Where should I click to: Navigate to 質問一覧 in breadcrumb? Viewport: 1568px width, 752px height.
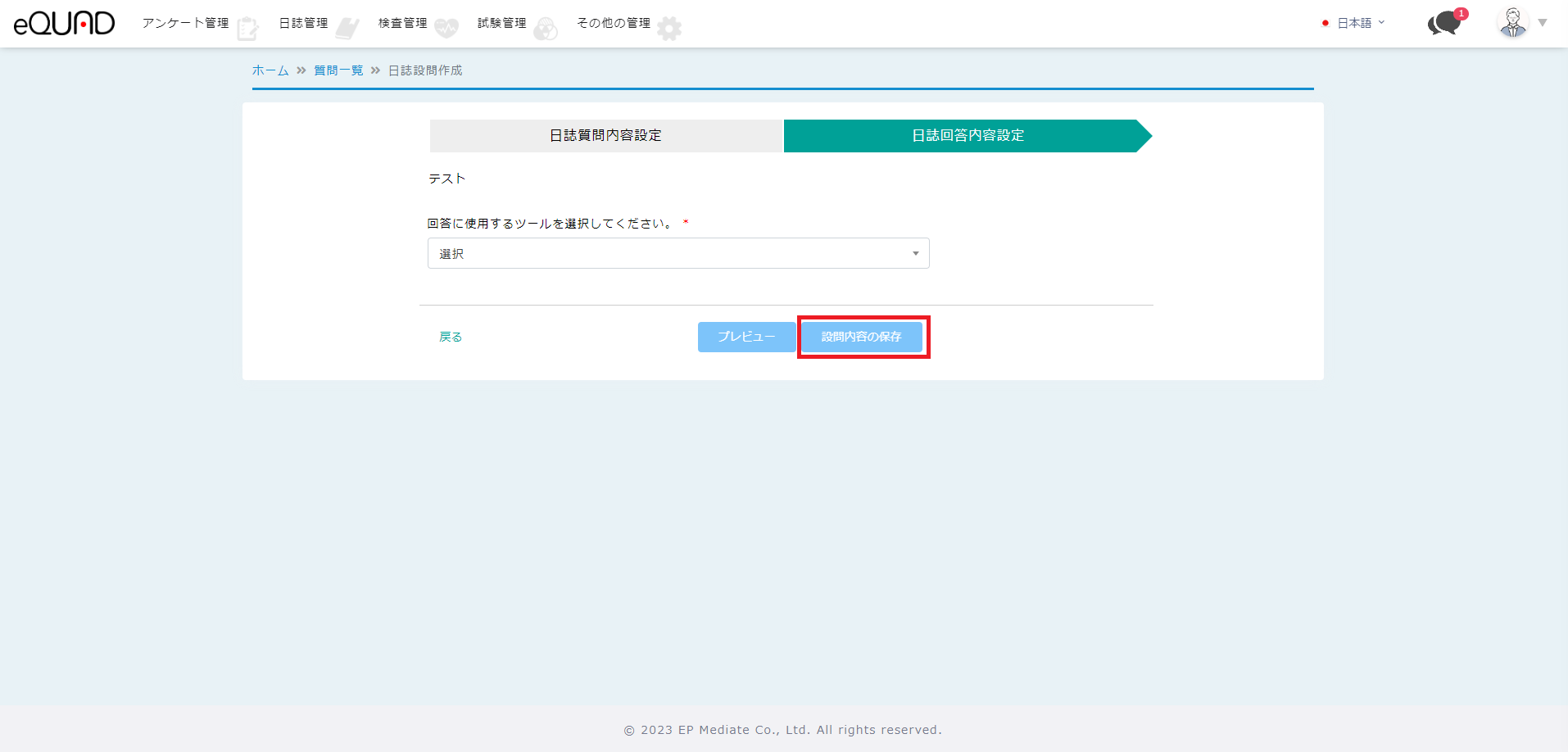click(338, 70)
